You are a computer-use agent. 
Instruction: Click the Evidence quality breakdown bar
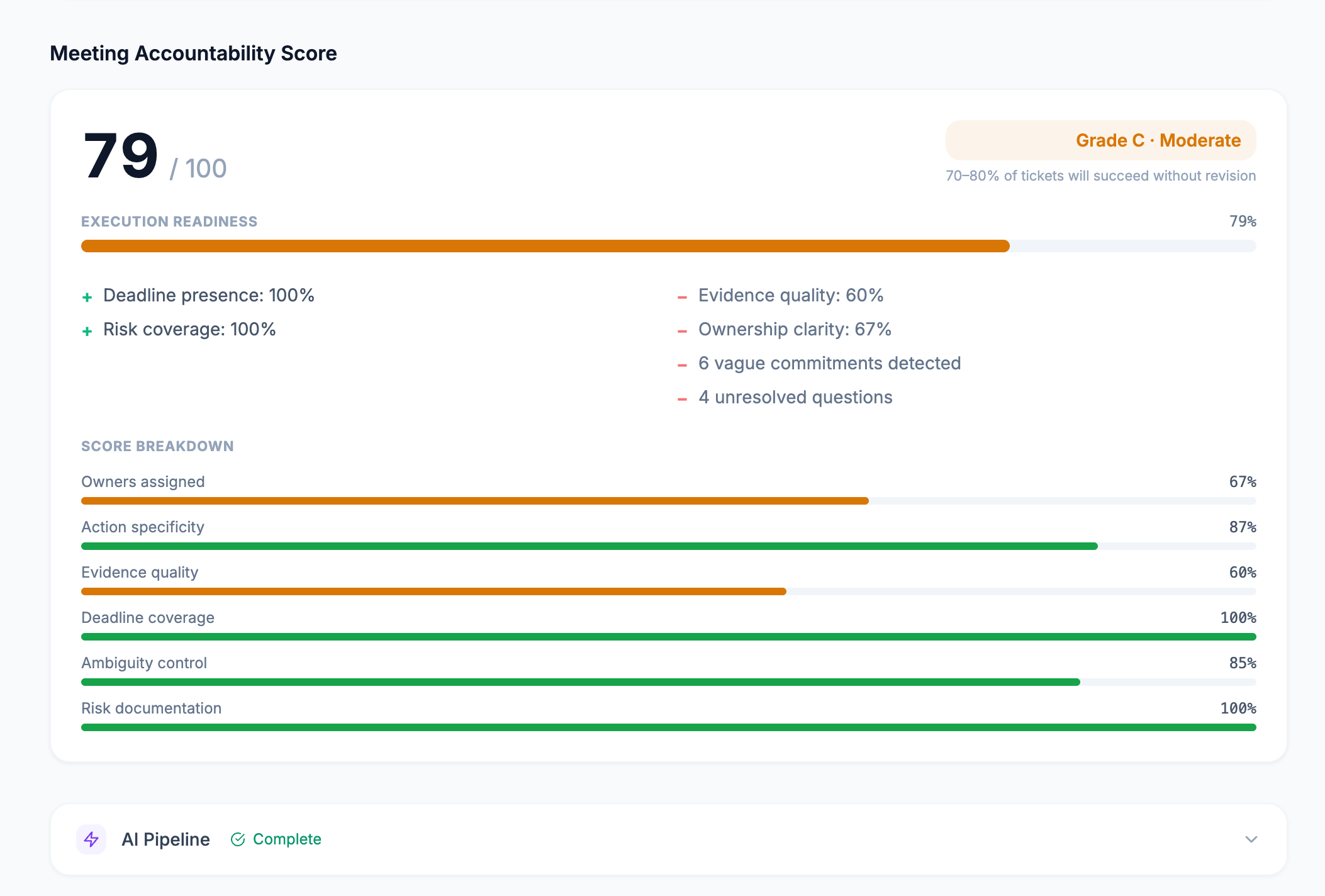[668, 591]
